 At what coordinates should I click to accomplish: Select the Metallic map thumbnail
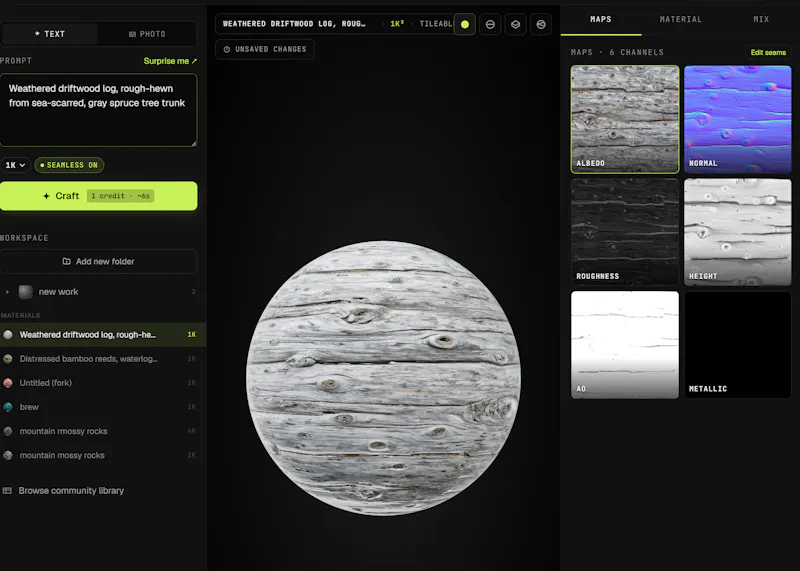[738, 345]
